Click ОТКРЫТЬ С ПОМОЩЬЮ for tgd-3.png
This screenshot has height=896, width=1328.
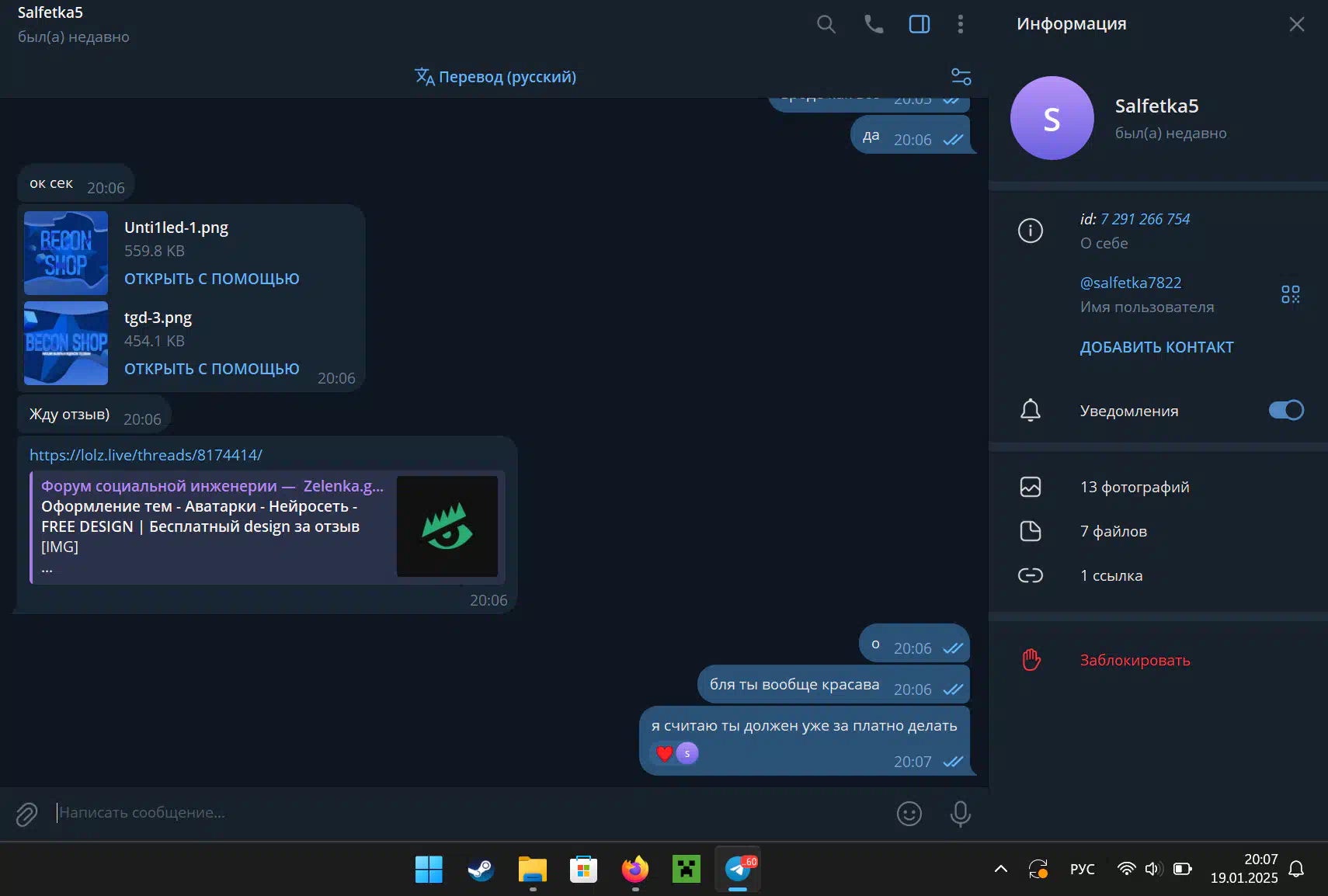pyautogui.click(x=211, y=369)
